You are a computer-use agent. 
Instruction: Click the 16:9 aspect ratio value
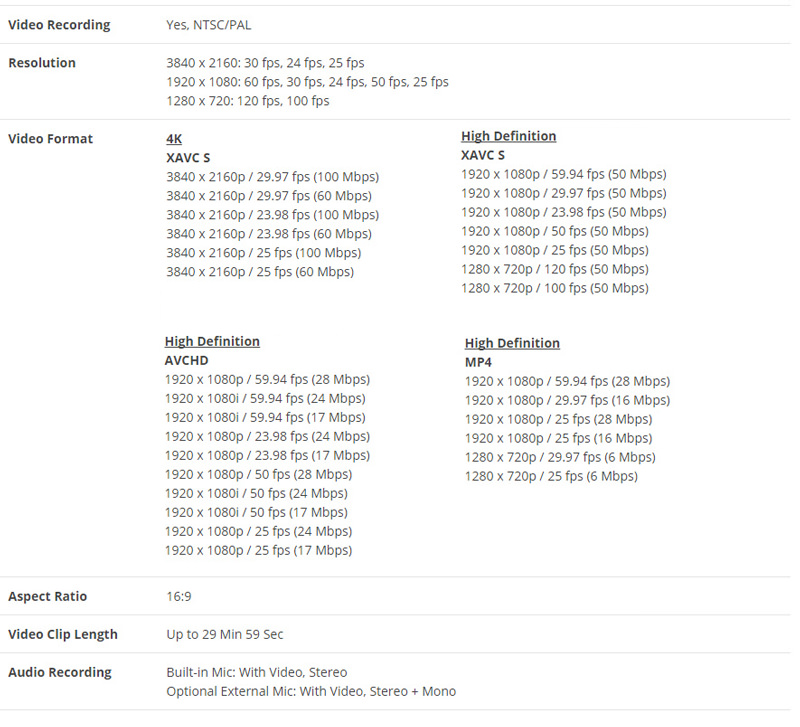coord(179,596)
